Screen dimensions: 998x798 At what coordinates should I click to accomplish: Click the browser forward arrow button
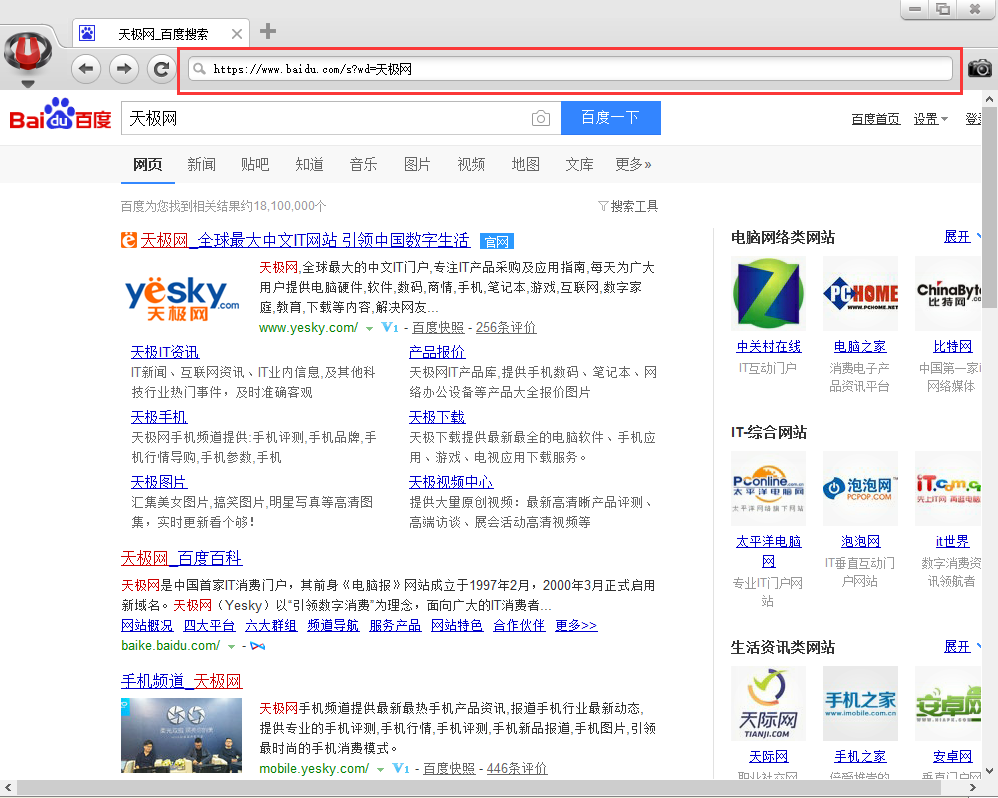pos(123,68)
